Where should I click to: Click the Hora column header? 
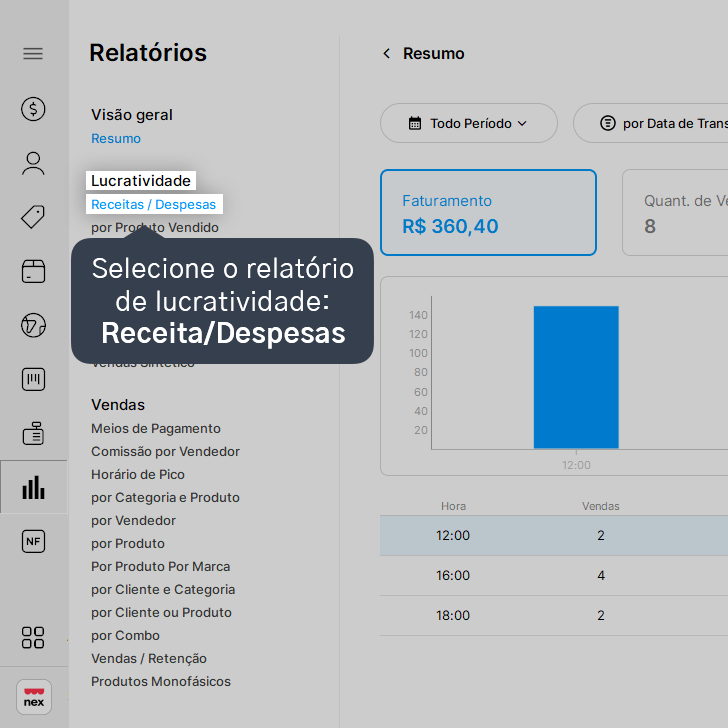[453, 506]
